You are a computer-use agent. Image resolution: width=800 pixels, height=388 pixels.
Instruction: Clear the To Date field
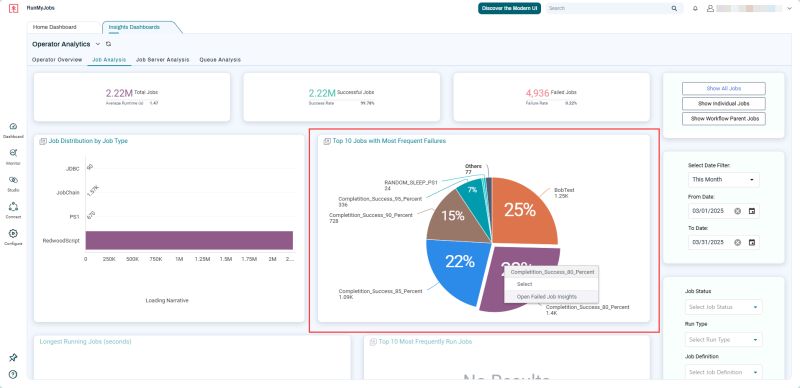pos(737,242)
